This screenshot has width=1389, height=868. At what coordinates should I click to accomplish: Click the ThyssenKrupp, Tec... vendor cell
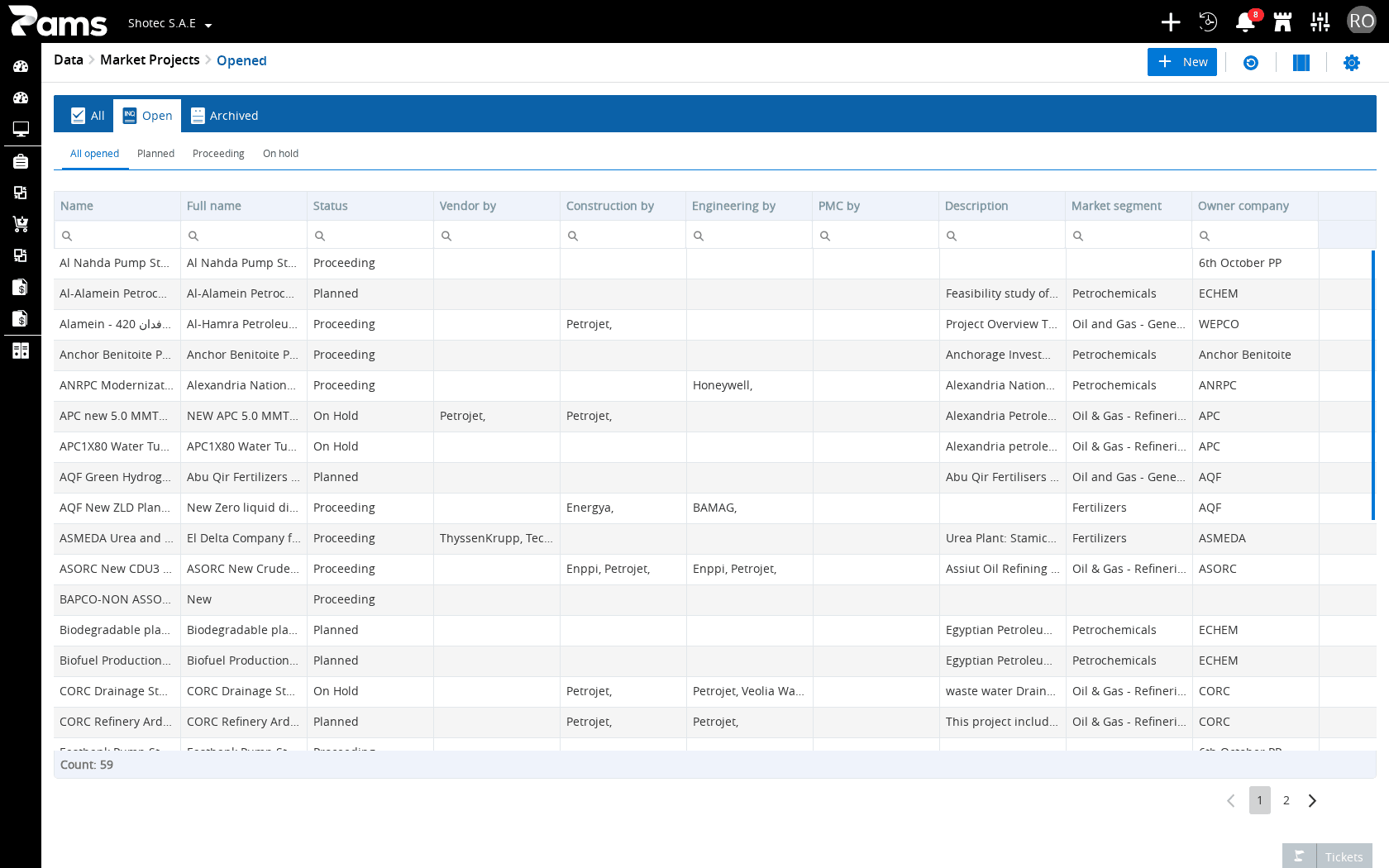[497, 538]
